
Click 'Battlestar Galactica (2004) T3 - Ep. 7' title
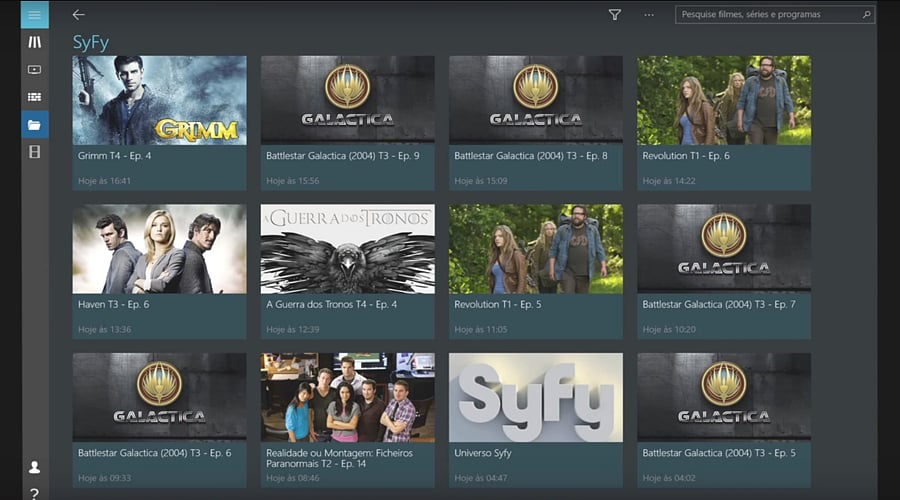pos(719,304)
